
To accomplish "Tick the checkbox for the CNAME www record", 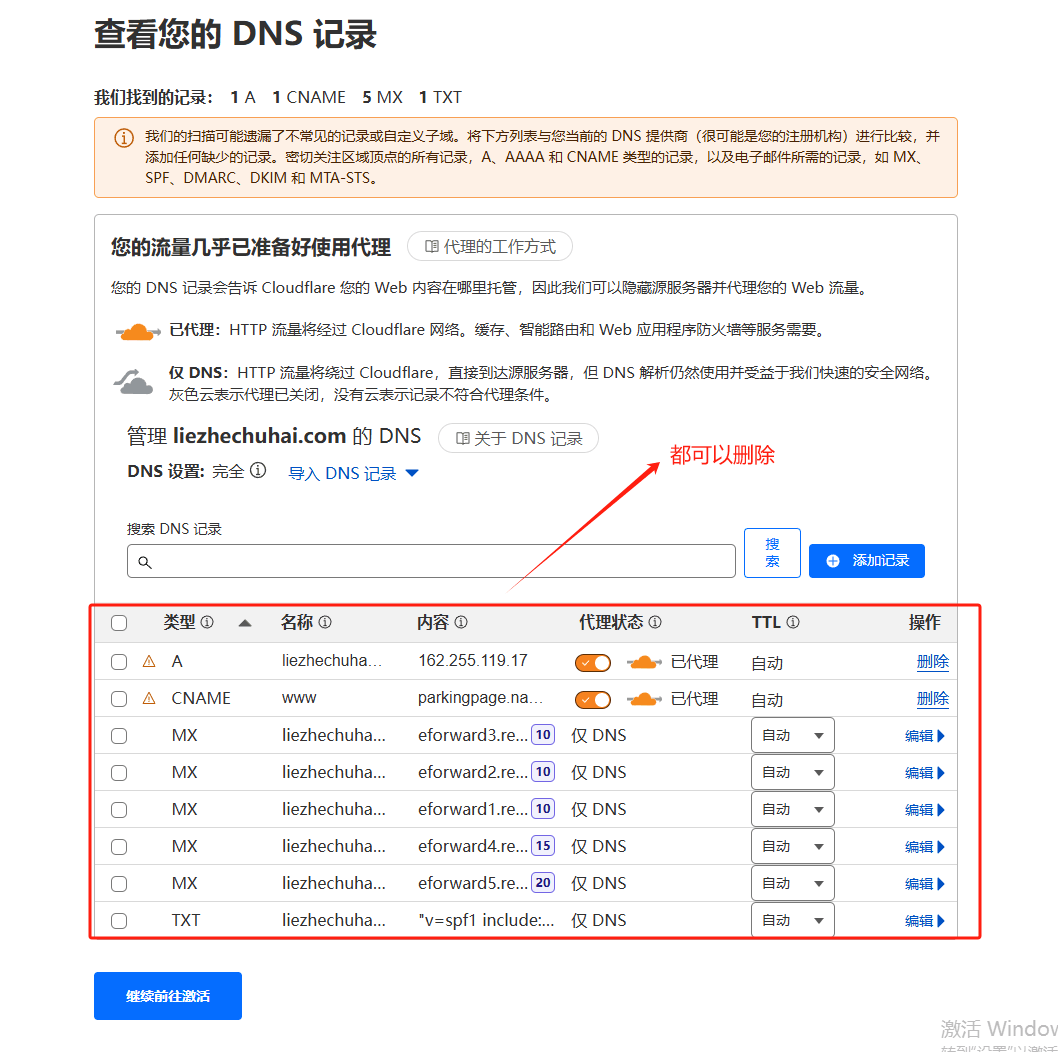I will pos(119,699).
